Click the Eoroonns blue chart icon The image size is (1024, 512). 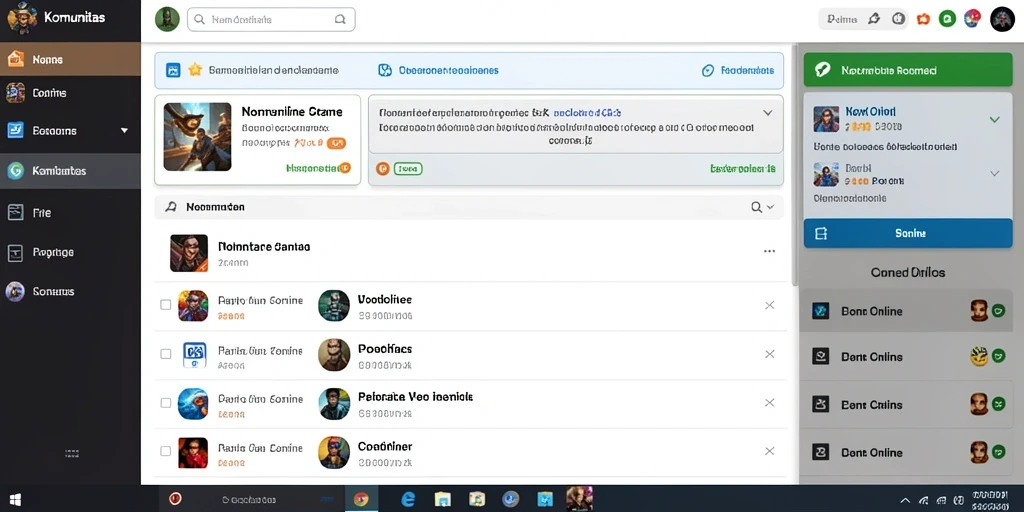(x=15, y=131)
